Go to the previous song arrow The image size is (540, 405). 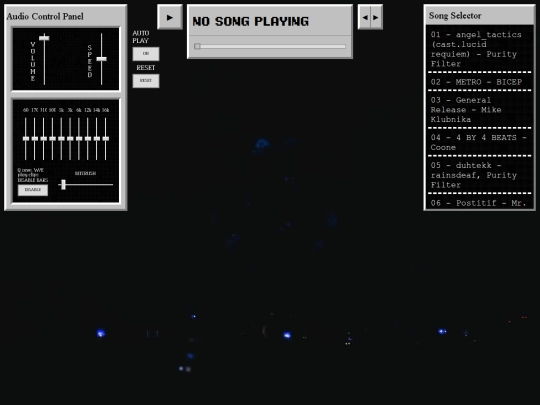pos(364,17)
